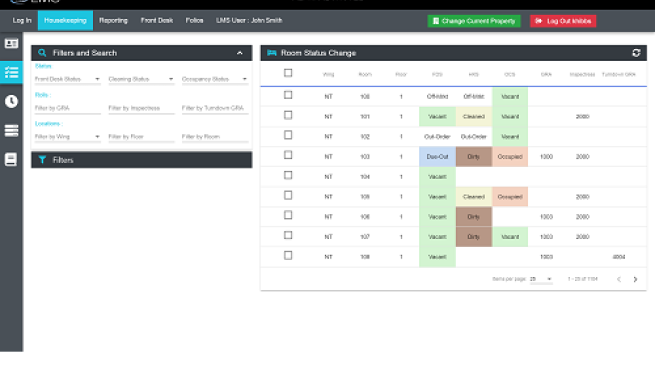Click the red Log Out button

point(563,21)
